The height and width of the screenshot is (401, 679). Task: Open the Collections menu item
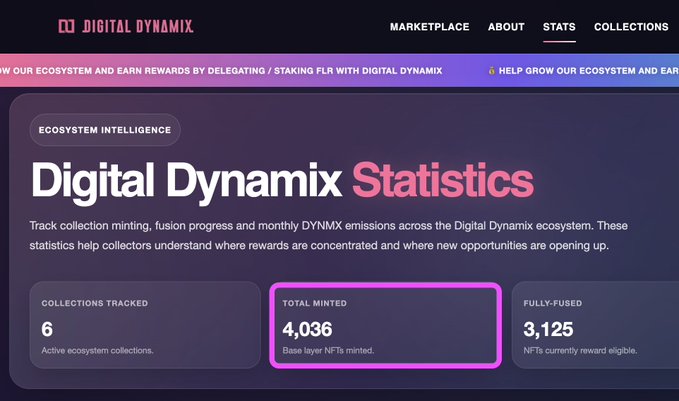(x=631, y=27)
